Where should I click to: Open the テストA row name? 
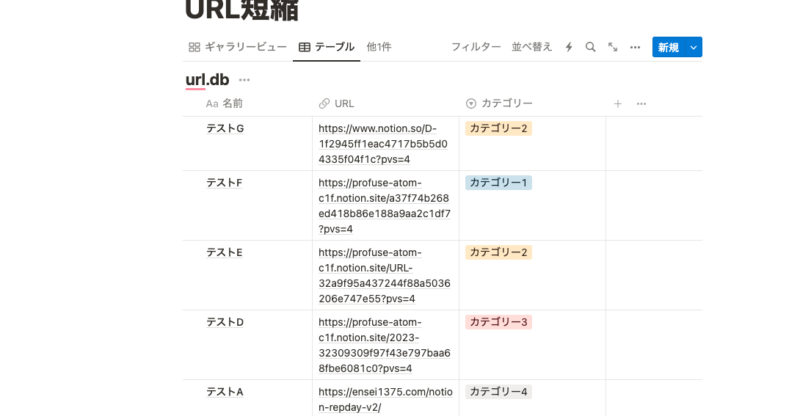[224, 392]
